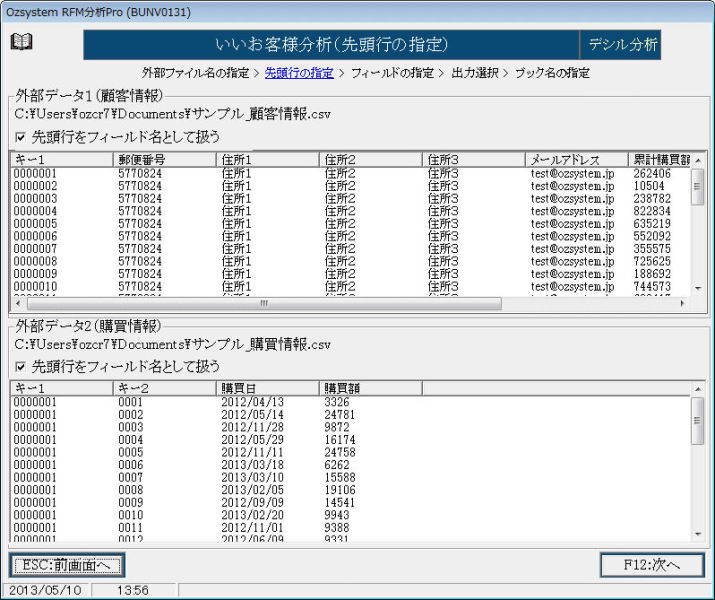The width and height of the screenshot is (715, 600).
Task: Enable first-row-as-field-name checkbox for customer data
Action: (x=22, y=136)
